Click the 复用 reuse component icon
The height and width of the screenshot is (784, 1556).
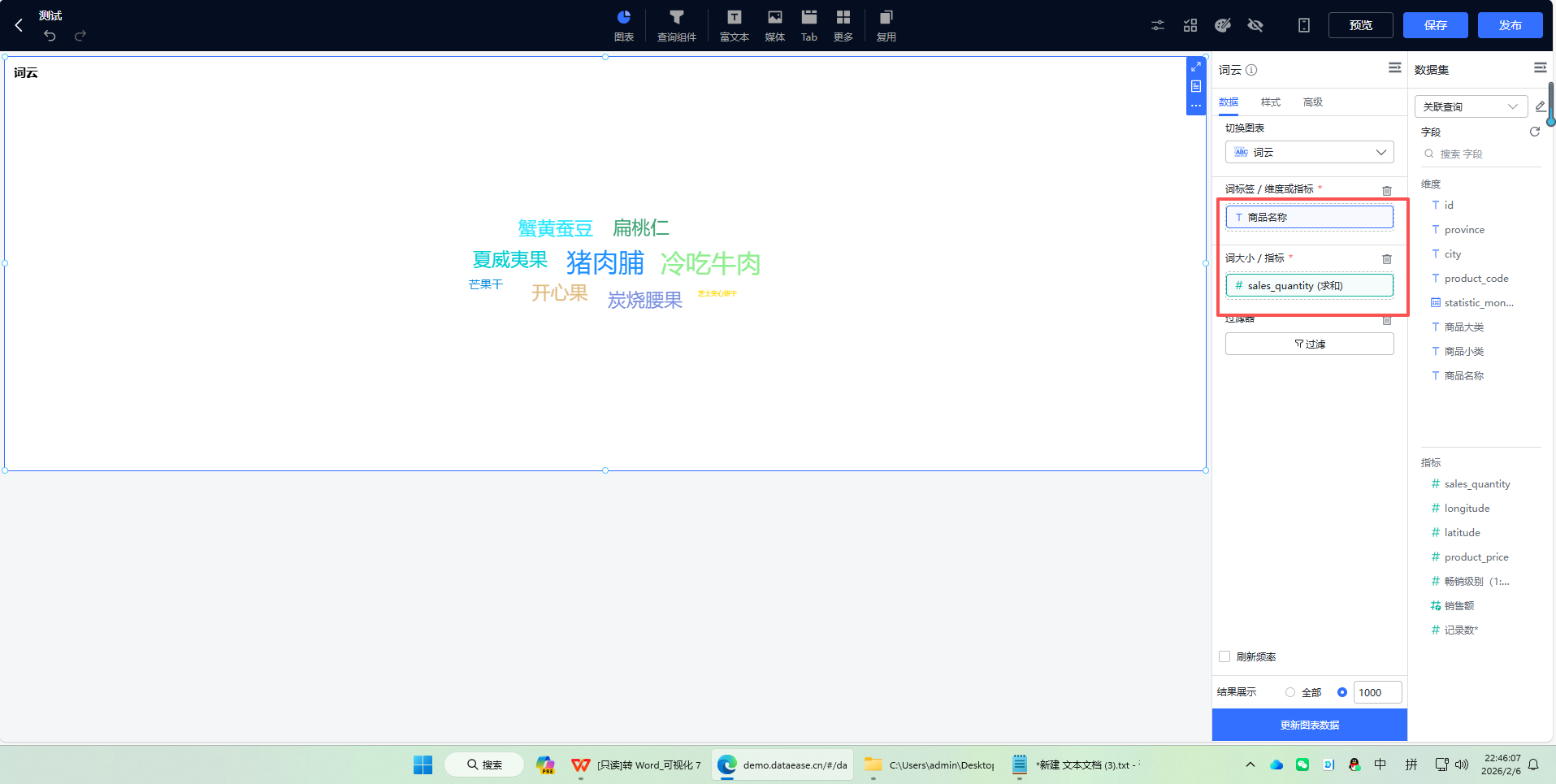(886, 24)
